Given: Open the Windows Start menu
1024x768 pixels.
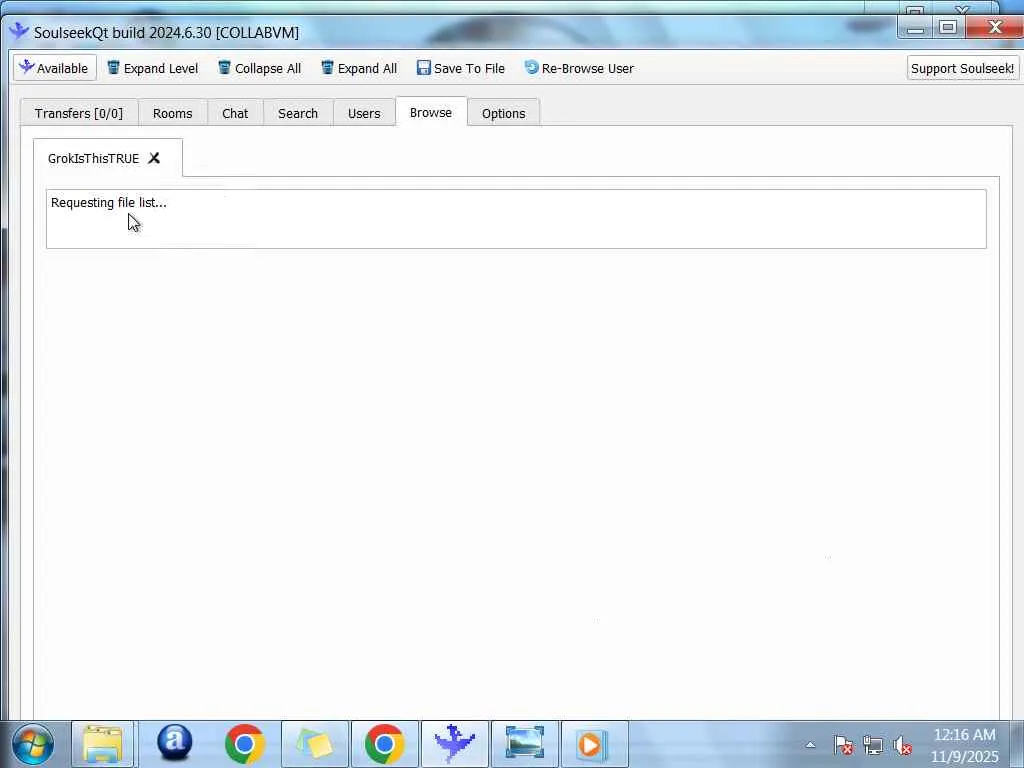Looking at the screenshot, I should tap(32, 744).
